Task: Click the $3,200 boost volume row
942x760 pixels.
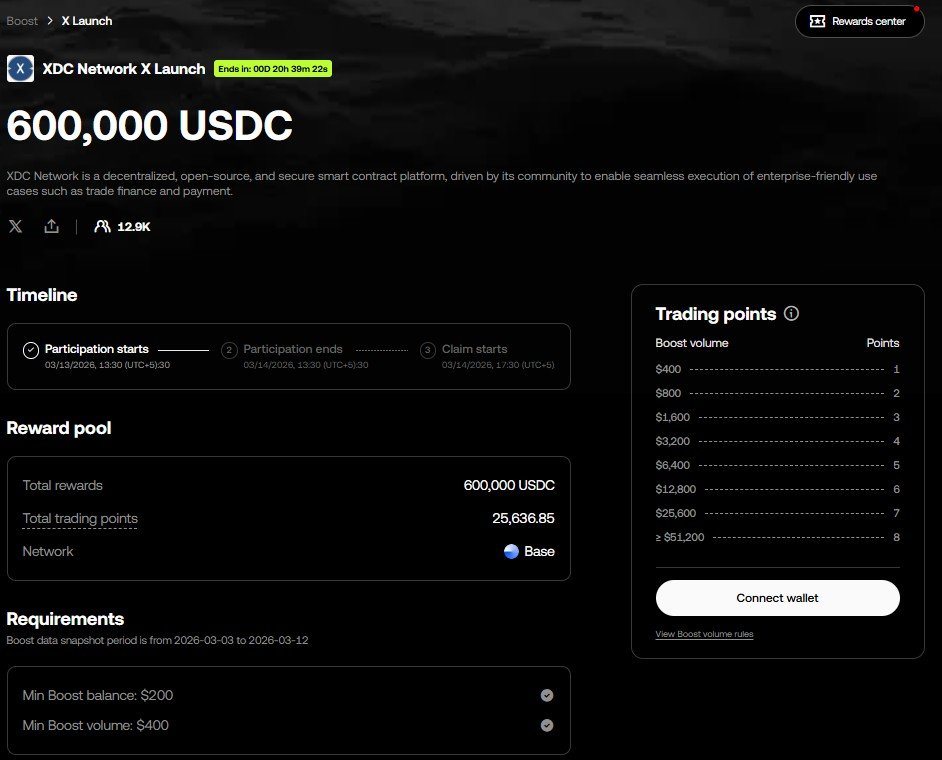Action: (777, 441)
